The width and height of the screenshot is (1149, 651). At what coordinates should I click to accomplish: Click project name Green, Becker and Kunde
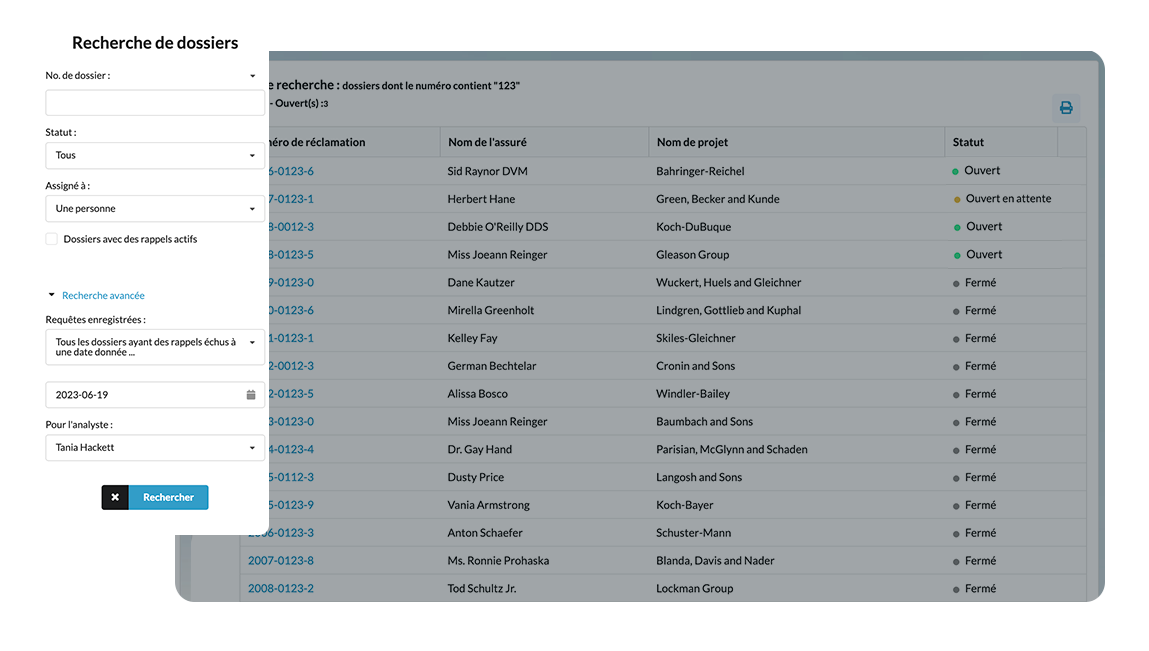tap(717, 199)
